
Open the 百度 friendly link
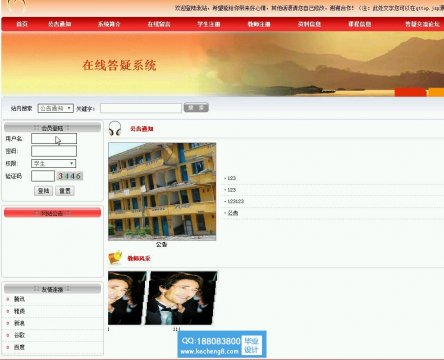19,347
